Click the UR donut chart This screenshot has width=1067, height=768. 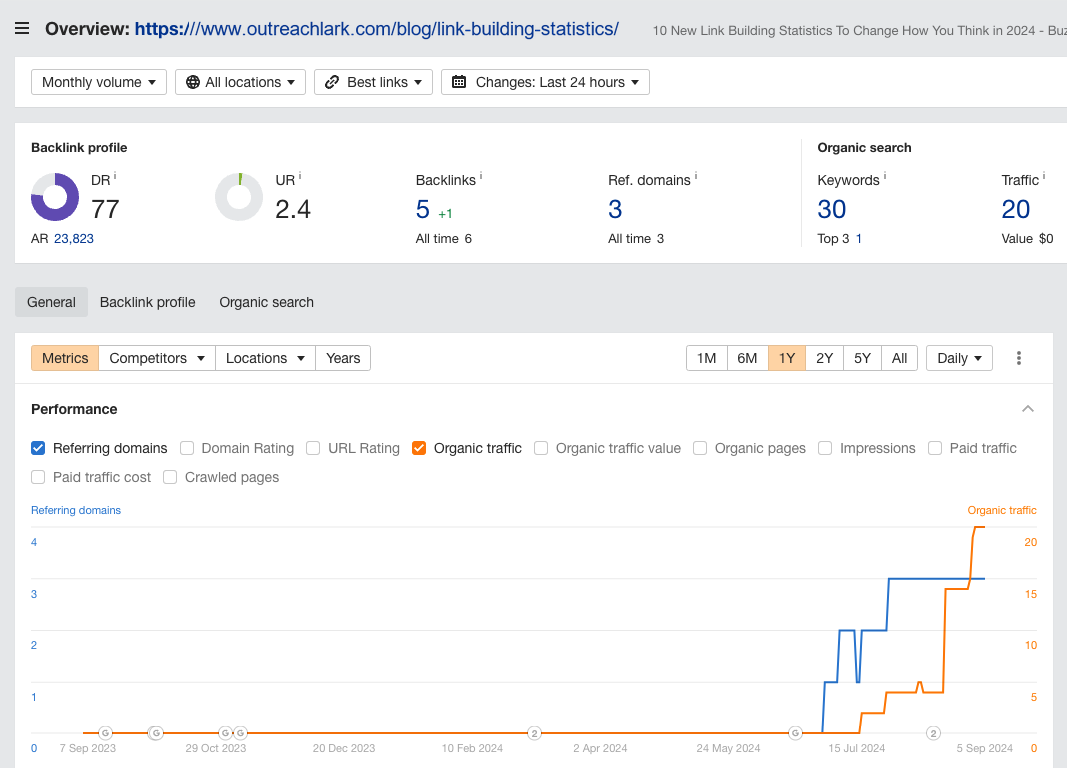239,197
